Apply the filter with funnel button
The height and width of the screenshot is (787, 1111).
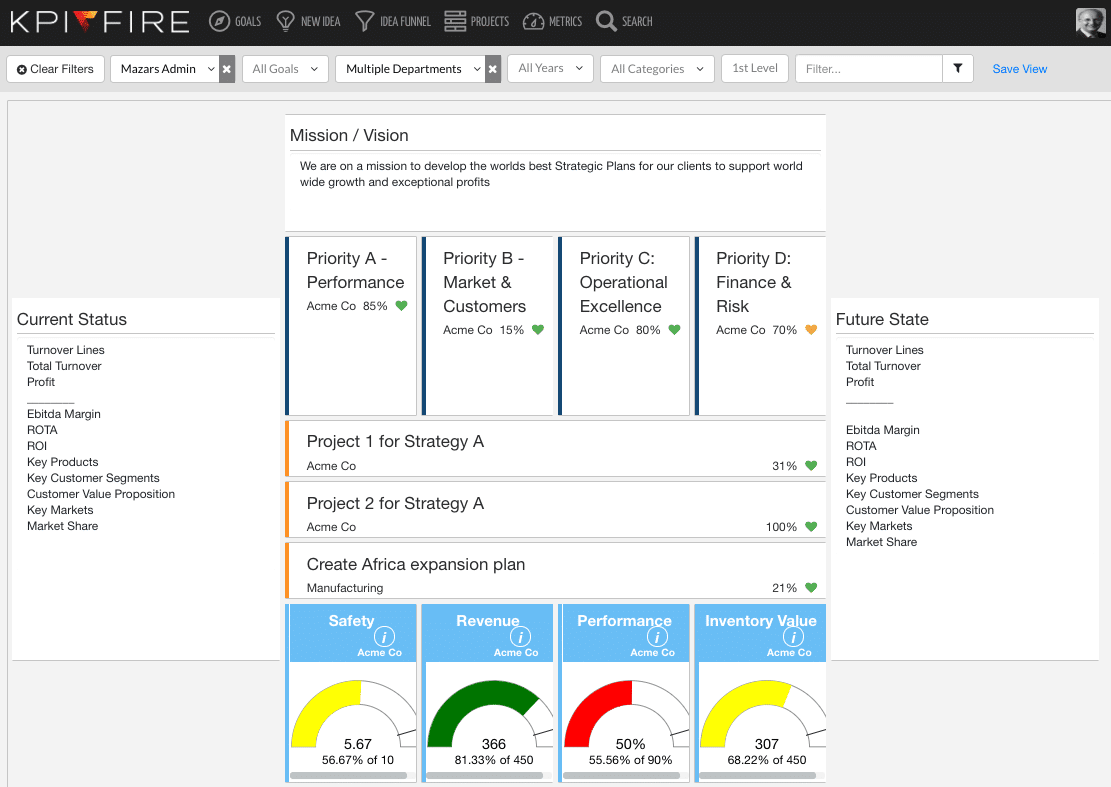coord(957,69)
